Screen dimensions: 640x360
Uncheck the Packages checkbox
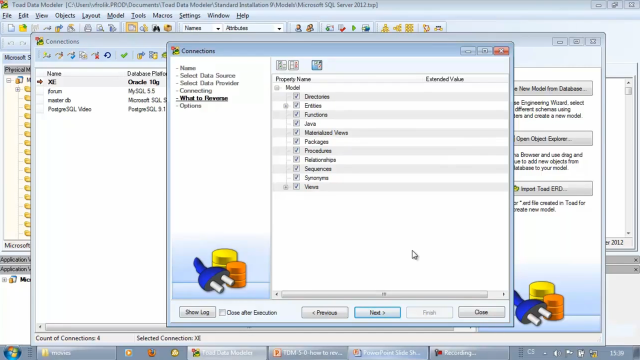[x=297, y=141]
